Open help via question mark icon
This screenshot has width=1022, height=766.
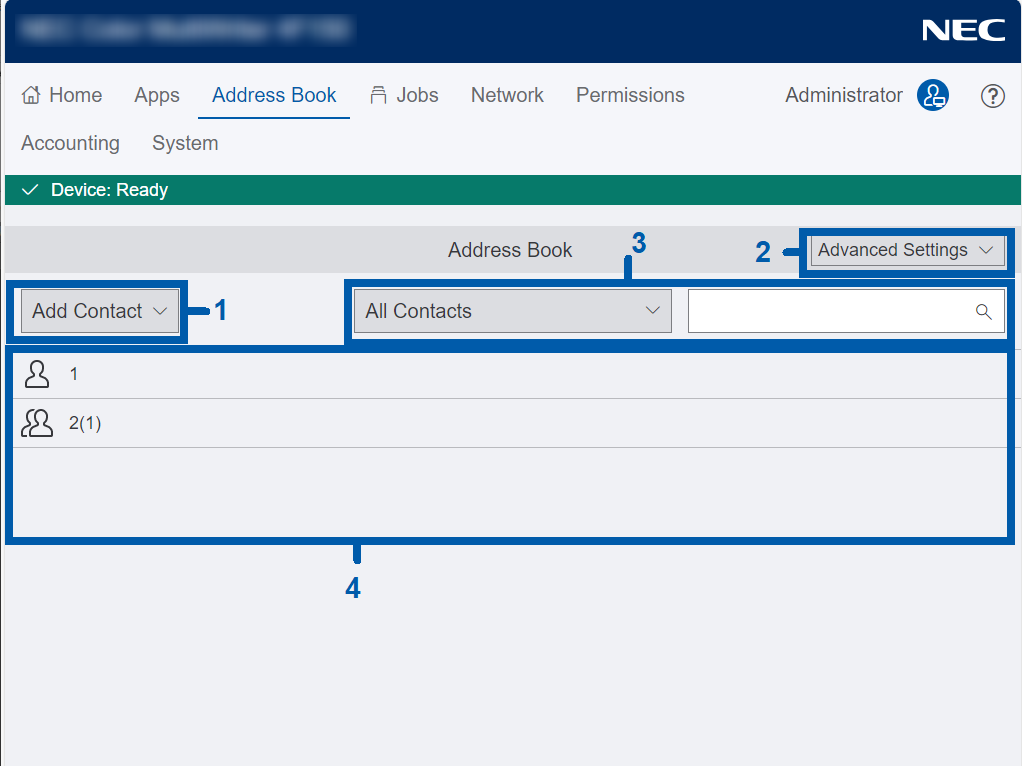992,96
